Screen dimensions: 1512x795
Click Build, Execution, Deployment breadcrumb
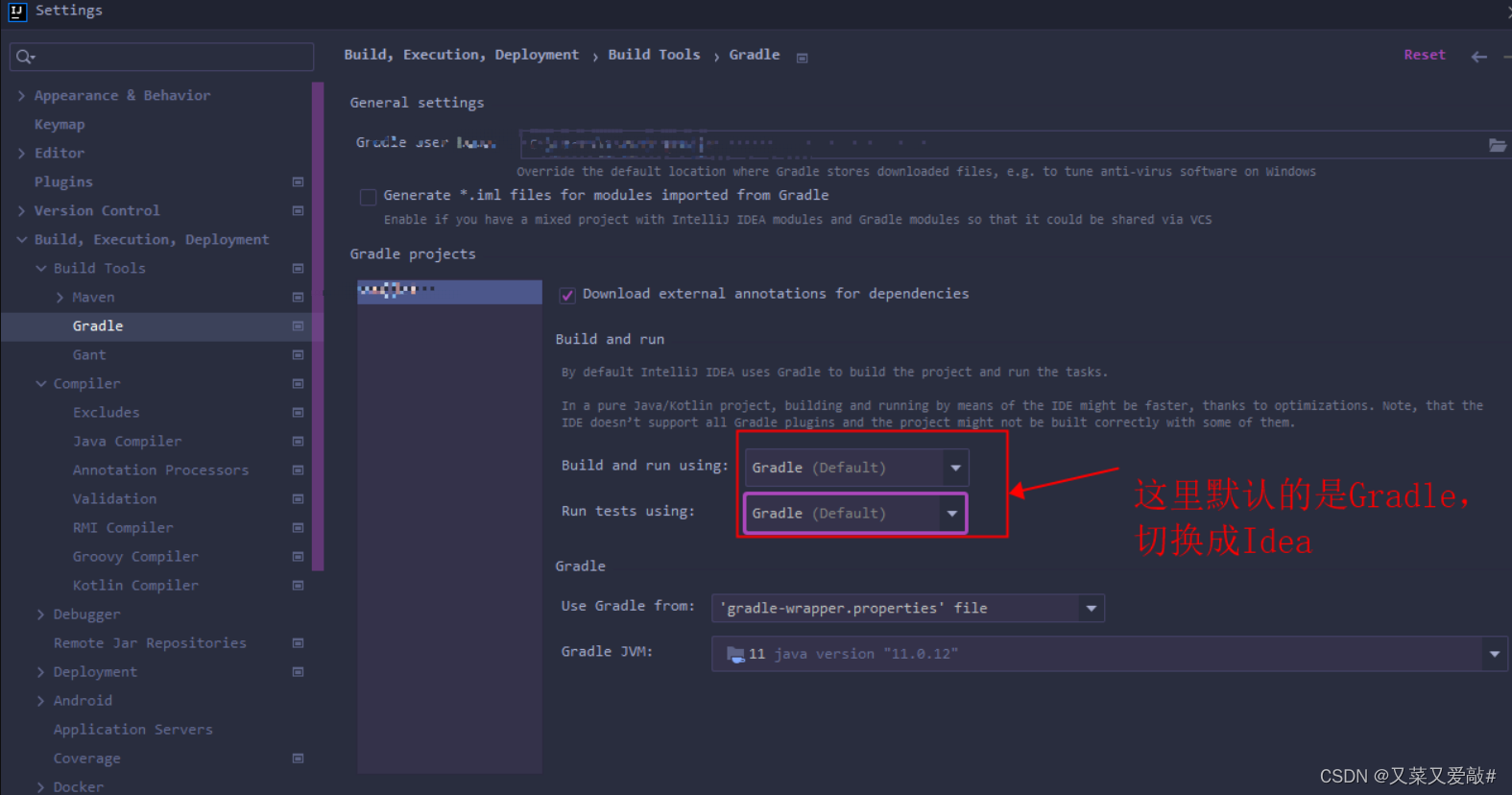point(462,55)
